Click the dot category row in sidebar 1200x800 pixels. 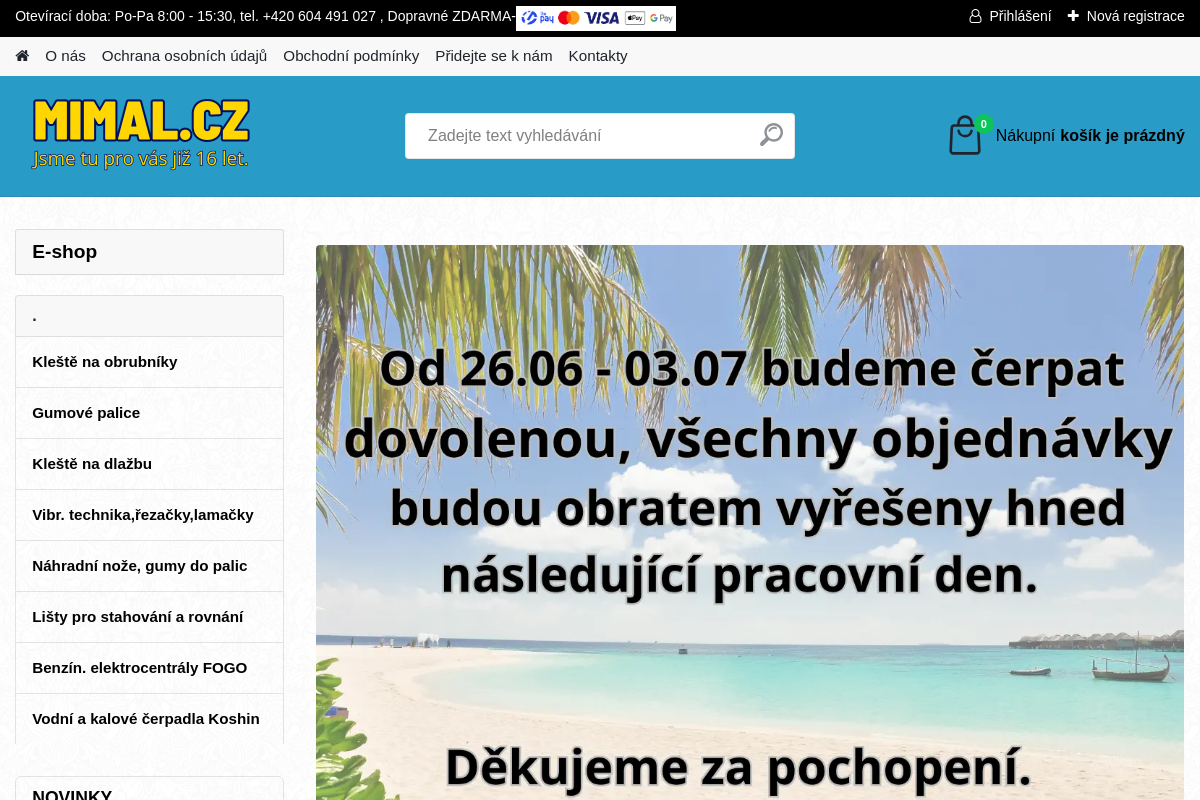(x=150, y=316)
